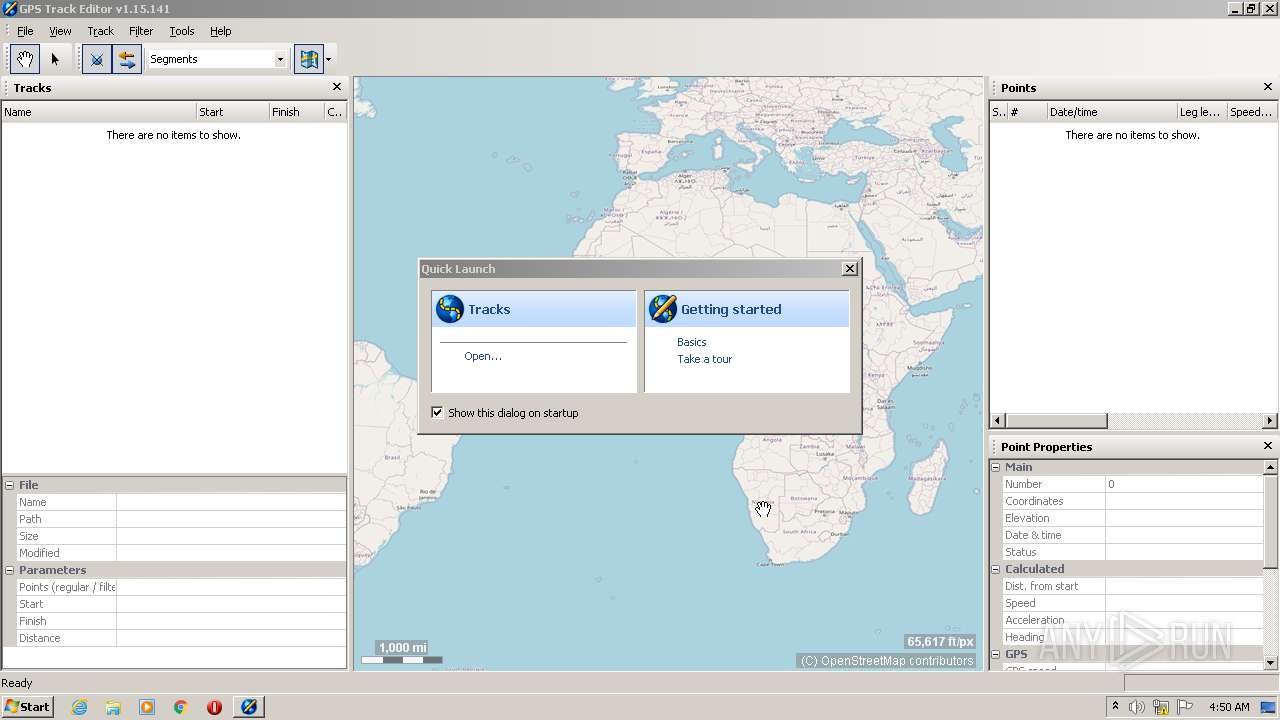Open Windows Explorer folder icon in taskbar
Image resolution: width=1280 pixels, height=720 pixels.
[x=113, y=707]
